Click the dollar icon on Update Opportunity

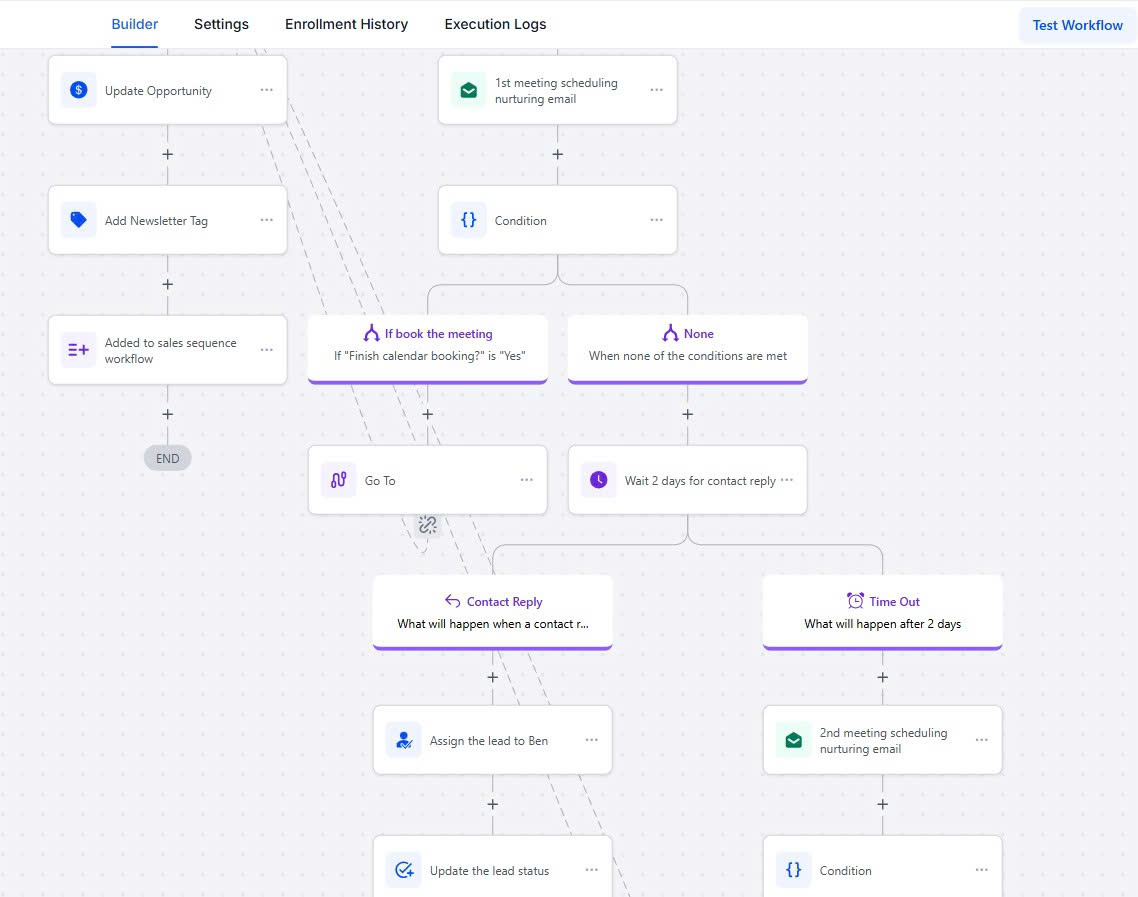click(79, 90)
